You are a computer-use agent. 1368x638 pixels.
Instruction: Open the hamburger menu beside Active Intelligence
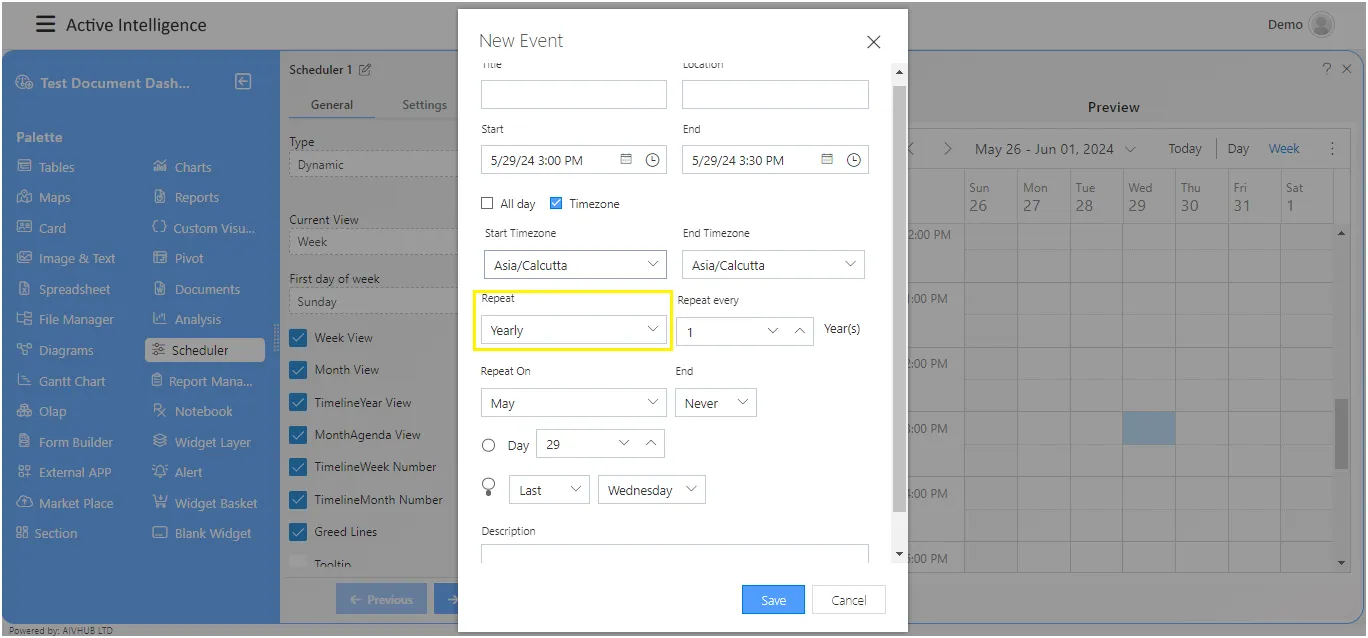(x=45, y=24)
